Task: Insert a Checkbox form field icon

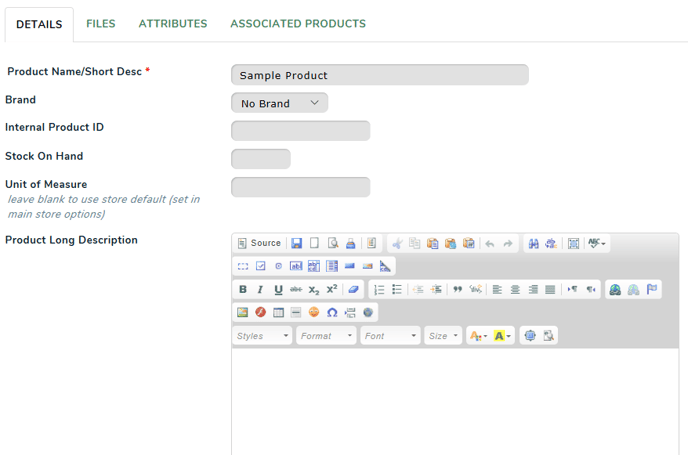Action: 261,266
